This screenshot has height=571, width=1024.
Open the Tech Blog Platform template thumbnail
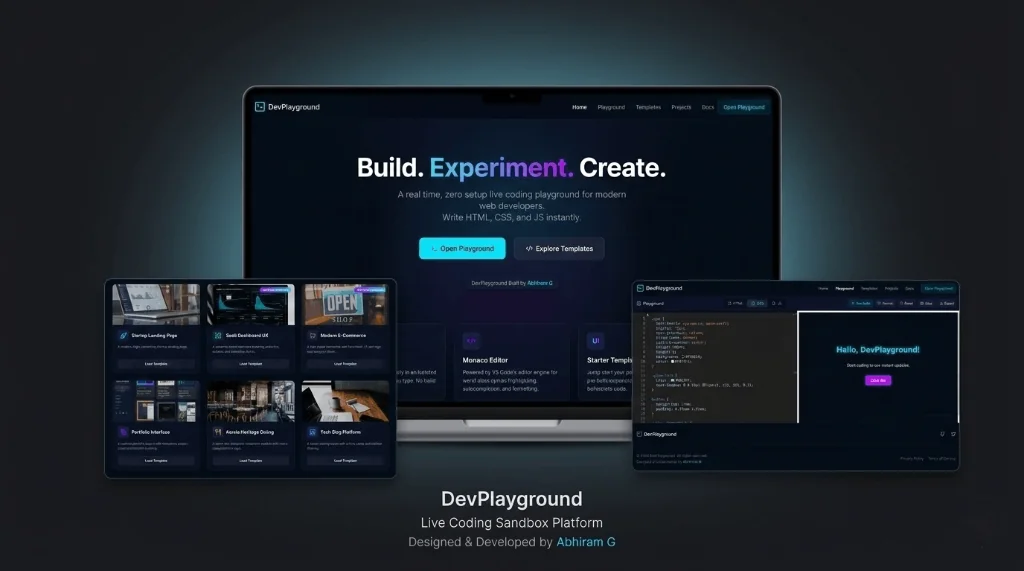345,401
